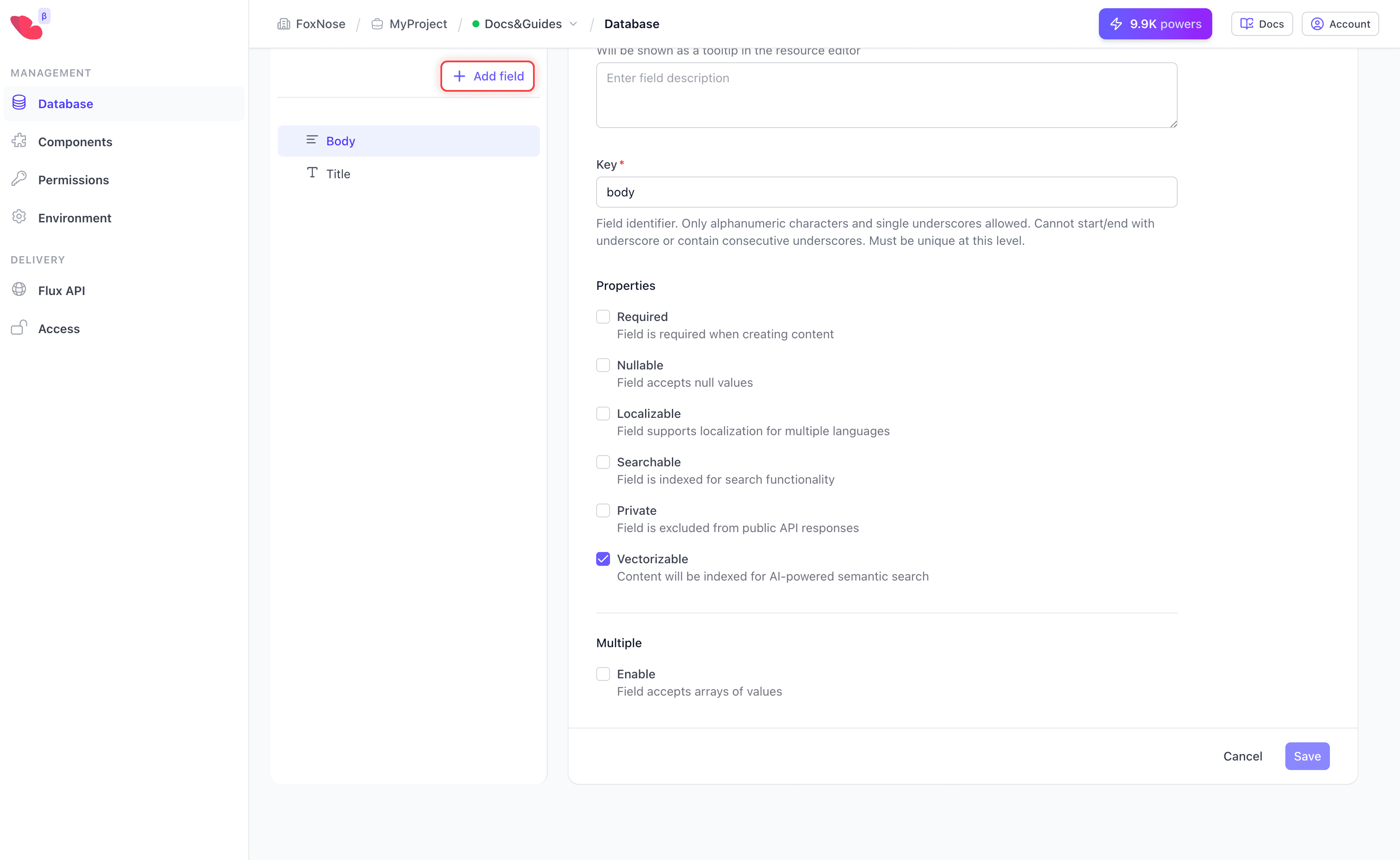
Task: Open the Docs page
Action: point(1261,23)
